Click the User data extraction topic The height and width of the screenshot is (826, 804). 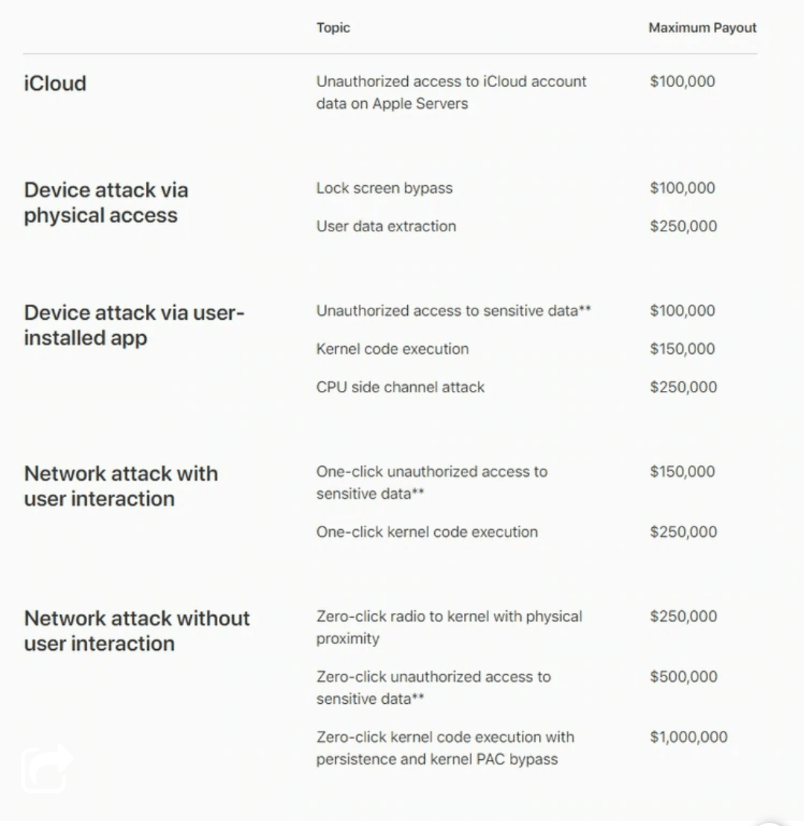(386, 226)
